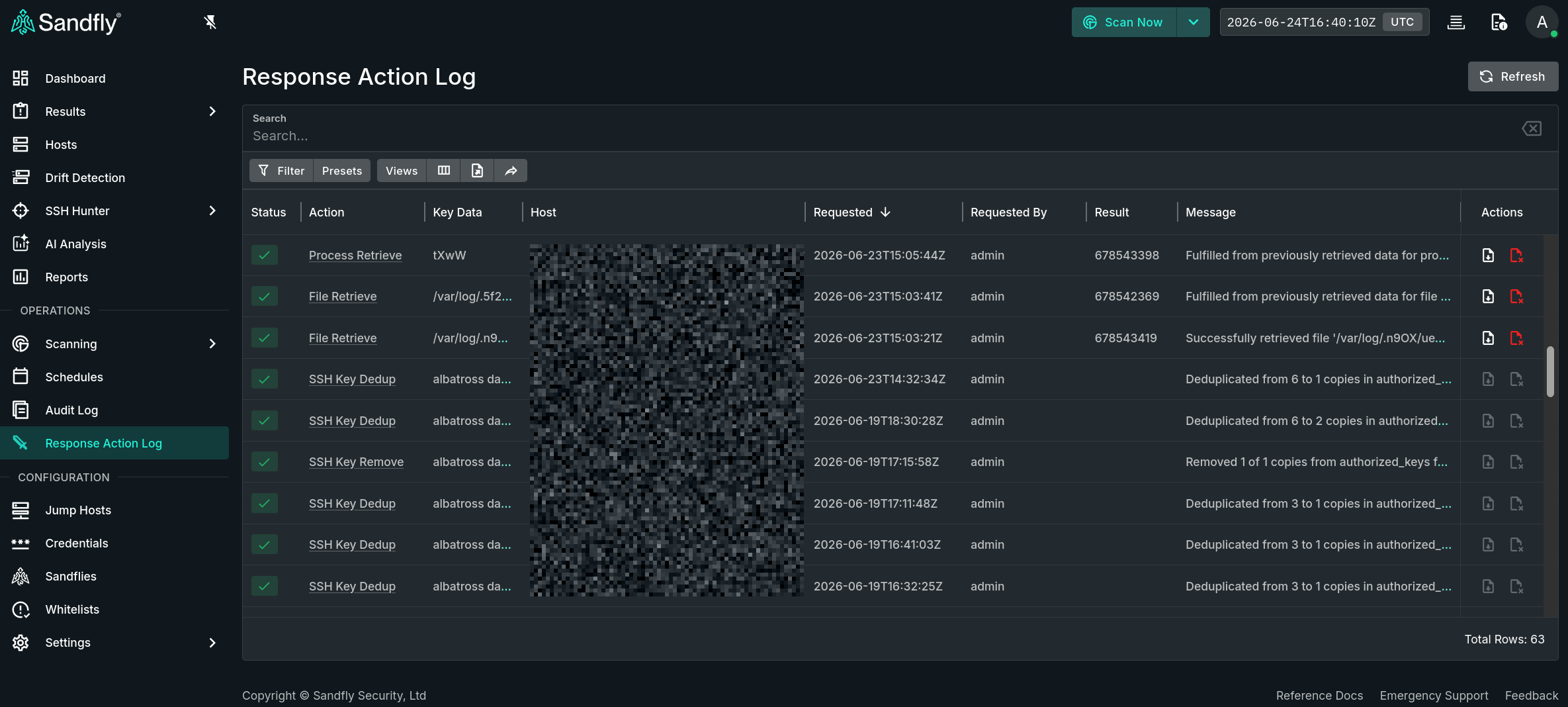Expand the Results submenu chevron
This screenshot has height=707, width=1568.
coord(212,111)
